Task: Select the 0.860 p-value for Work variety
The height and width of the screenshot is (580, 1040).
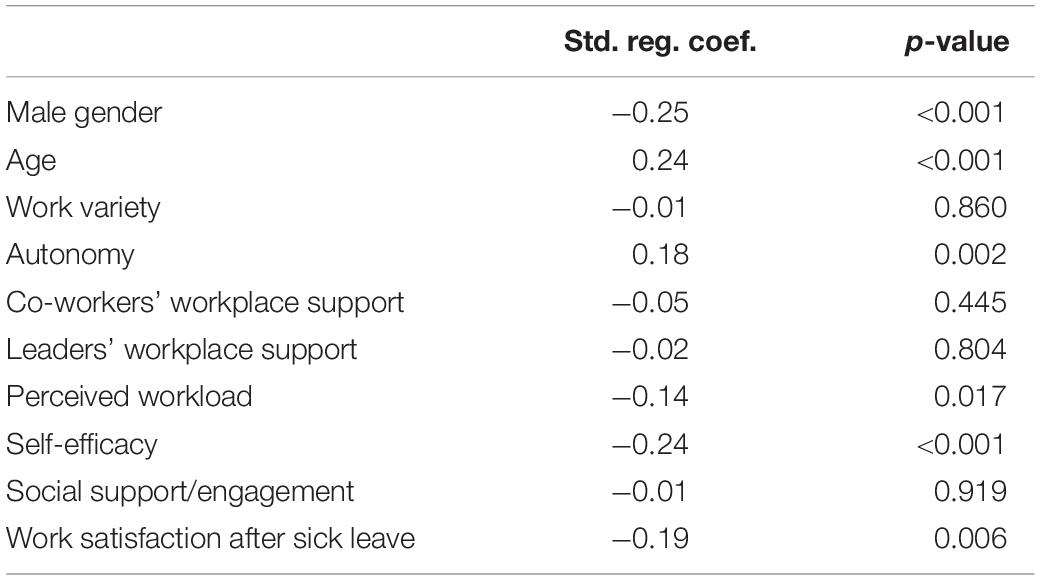Action: click(970, 208)
